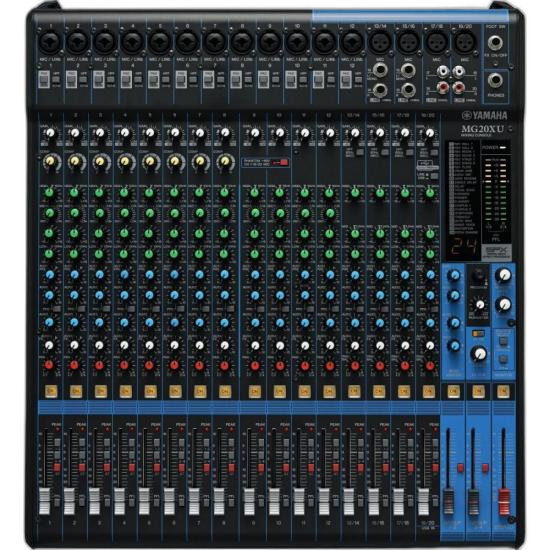550x550 pixels.
Task: Click the channel 1 MIC/LINE combo input jack
Action: 50,42
